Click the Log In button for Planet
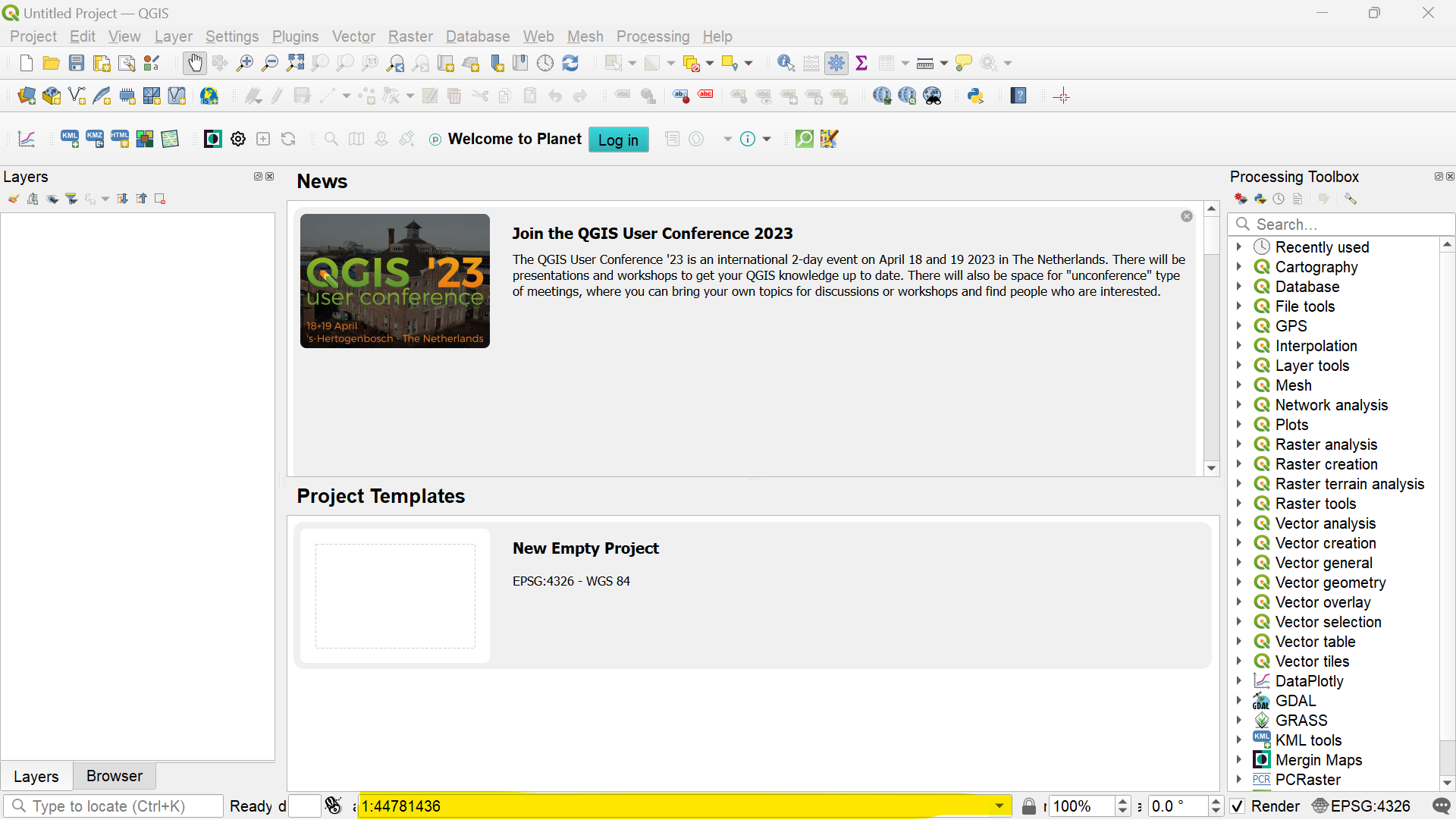The image size is (1456, 826). tap(618, 139)
